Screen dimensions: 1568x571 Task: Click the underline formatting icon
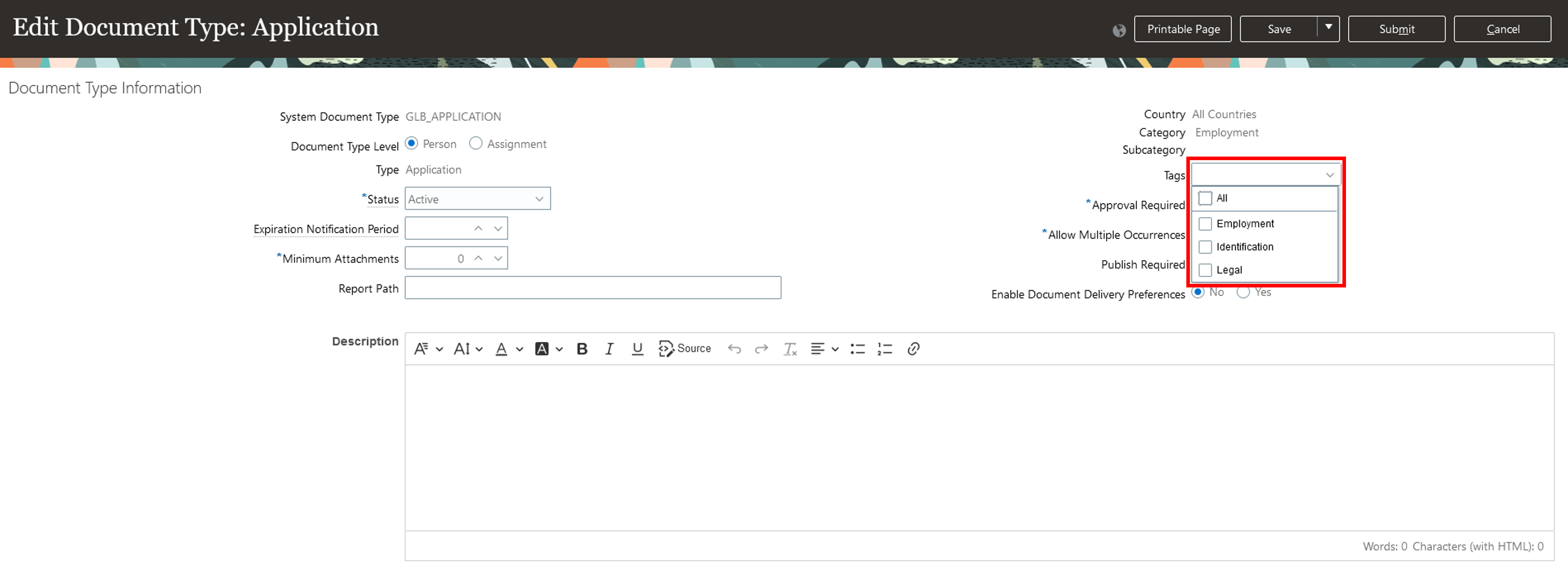pyautogui.click(x=637, y=348)
